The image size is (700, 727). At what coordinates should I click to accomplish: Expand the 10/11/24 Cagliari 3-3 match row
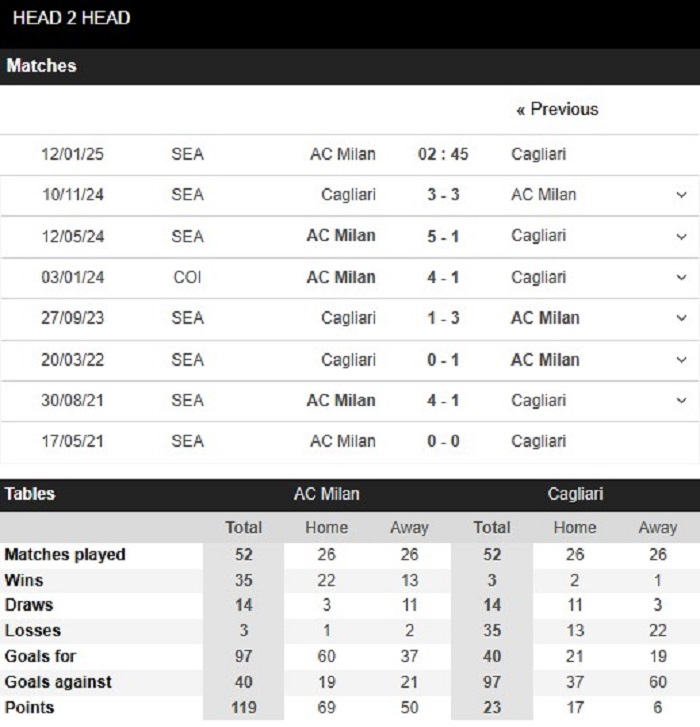coord(681,195)
